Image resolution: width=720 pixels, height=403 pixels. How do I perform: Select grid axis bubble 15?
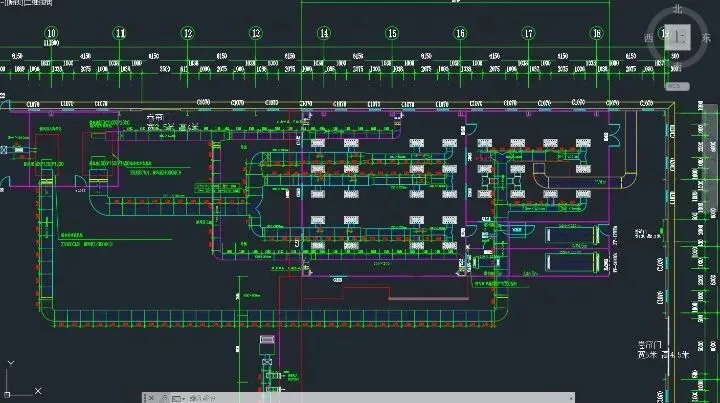click(392, 33)
